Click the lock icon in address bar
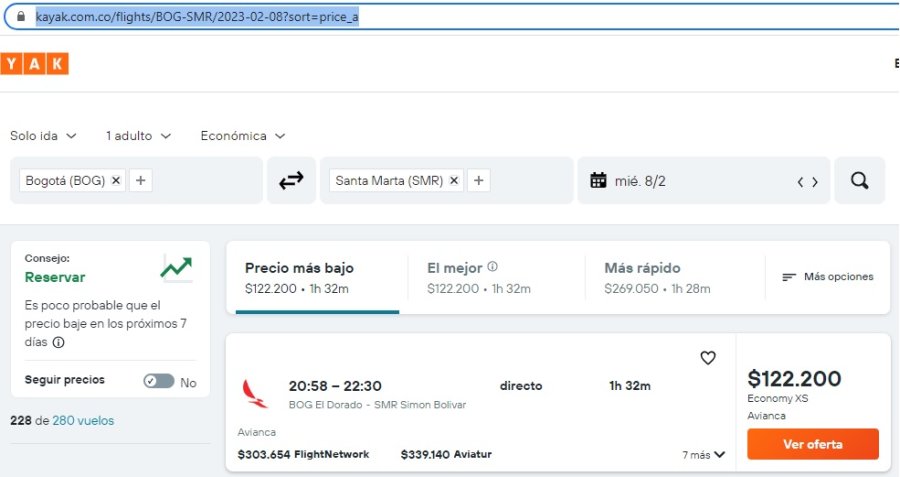The image size is (900, 477). coord(21,17)
